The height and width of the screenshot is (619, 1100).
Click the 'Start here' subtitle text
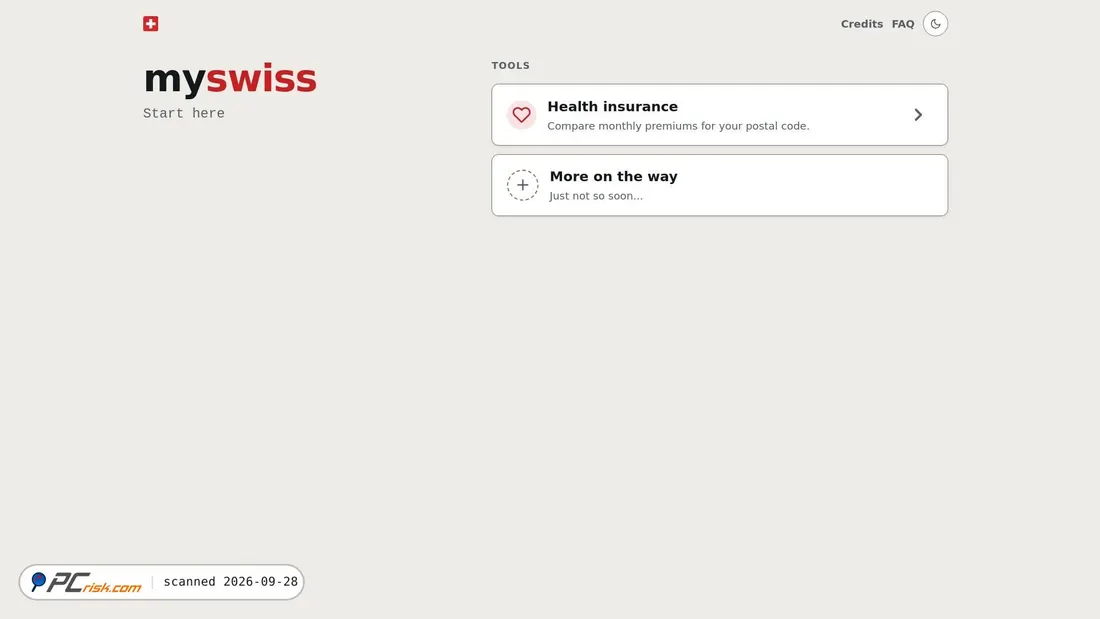pyautogui.click(x=184, y=114)
